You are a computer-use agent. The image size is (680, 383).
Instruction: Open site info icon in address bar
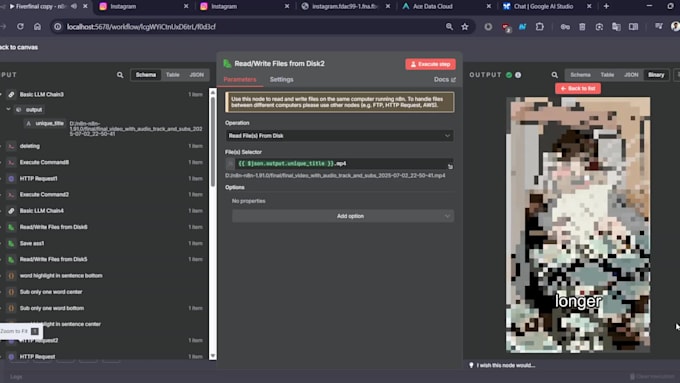pyautogui.click(x=57, y=27)
